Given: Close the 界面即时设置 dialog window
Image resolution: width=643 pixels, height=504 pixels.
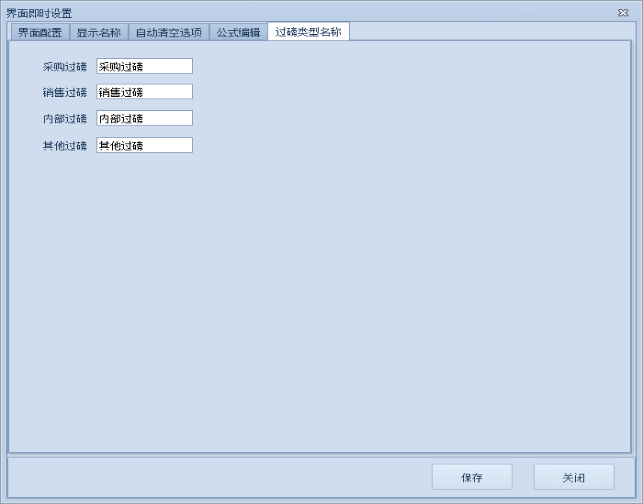Looking at the screenshot, I should (x=623, y=13).
